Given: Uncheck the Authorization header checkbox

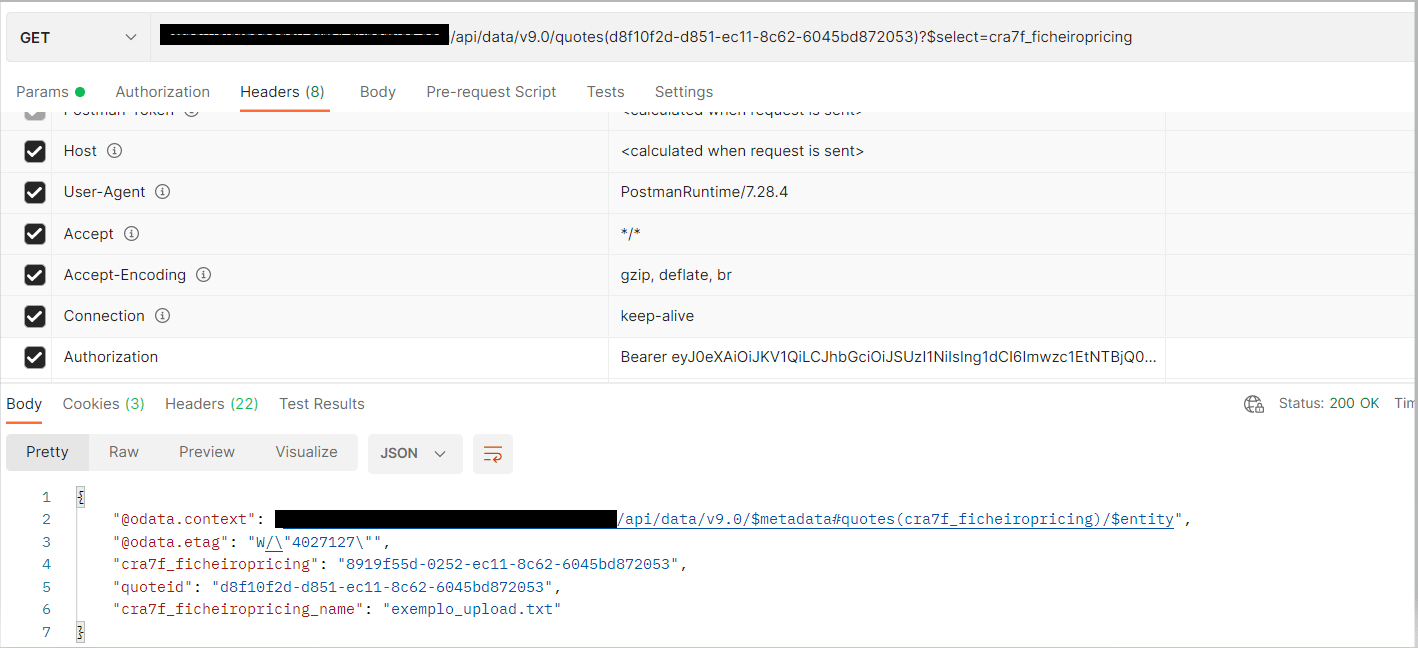Looking at the screenshot, I should (35, 357).
